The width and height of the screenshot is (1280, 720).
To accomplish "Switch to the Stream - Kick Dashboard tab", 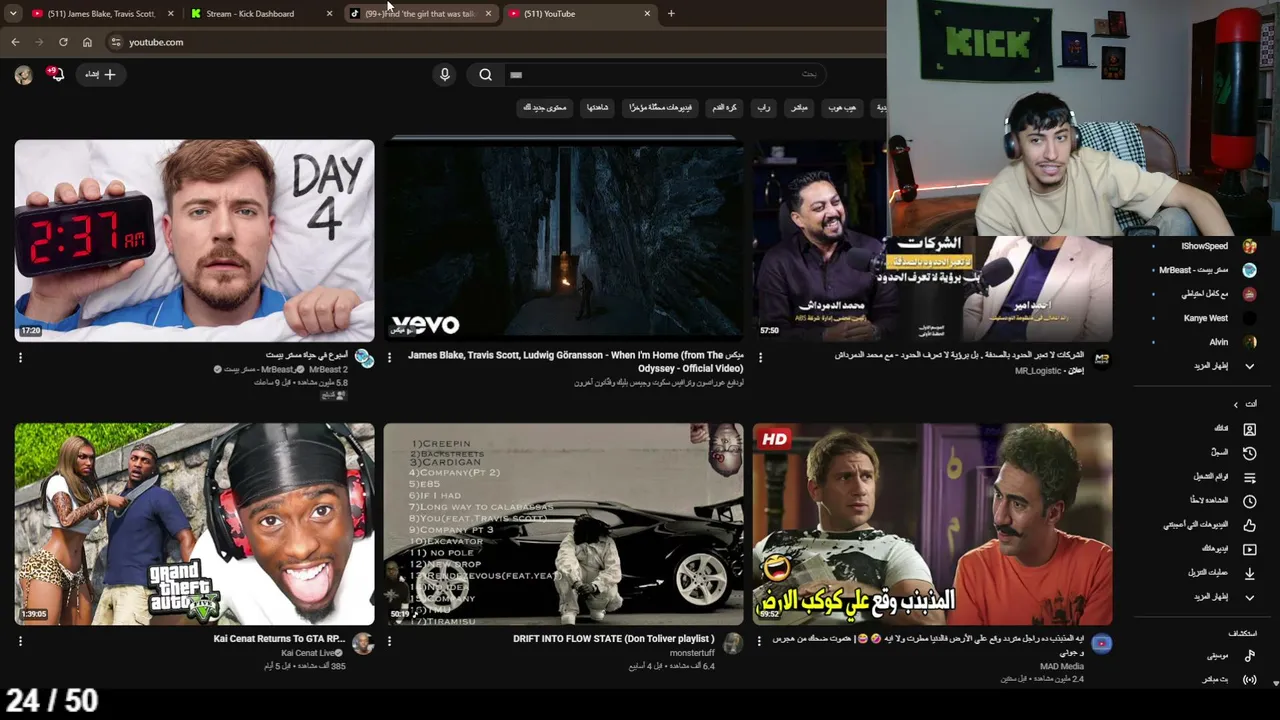I will tap(262, 14).
